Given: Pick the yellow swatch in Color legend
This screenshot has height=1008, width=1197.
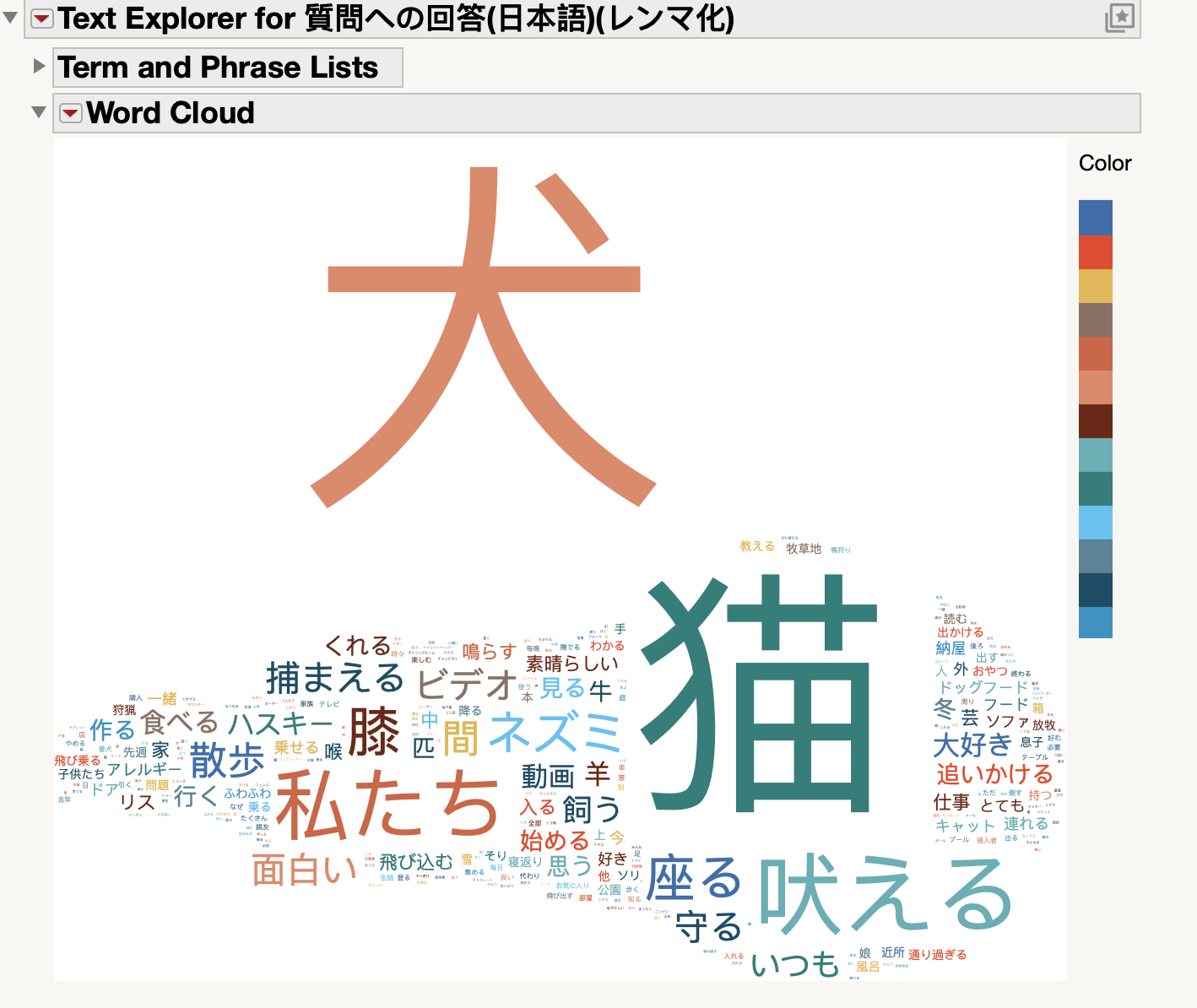Looking at the screenshot, I should pos(1095,286).
